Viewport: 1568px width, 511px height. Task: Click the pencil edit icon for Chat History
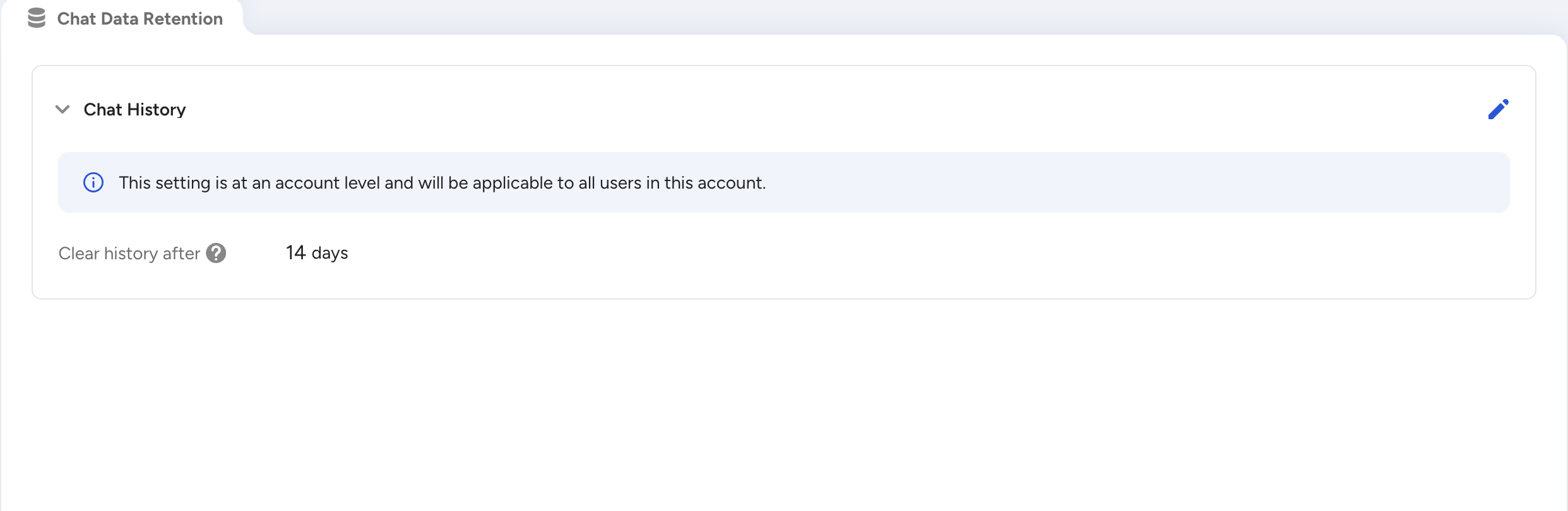click(x=1498, y=109)
